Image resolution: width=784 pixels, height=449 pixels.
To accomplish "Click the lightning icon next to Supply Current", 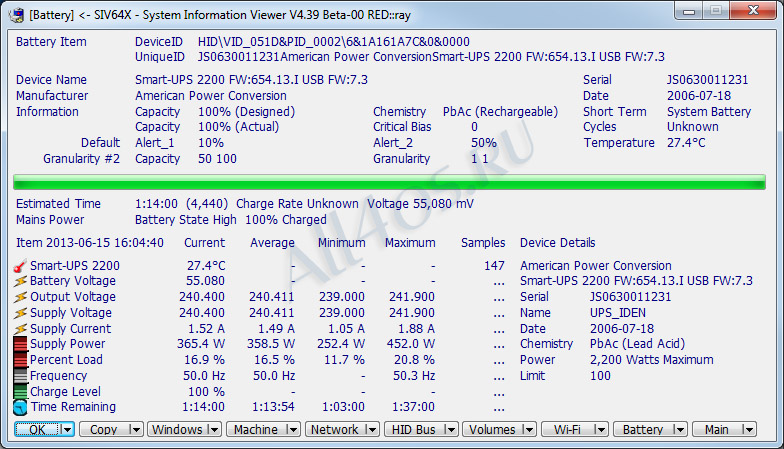I will [x=20, y=330].
